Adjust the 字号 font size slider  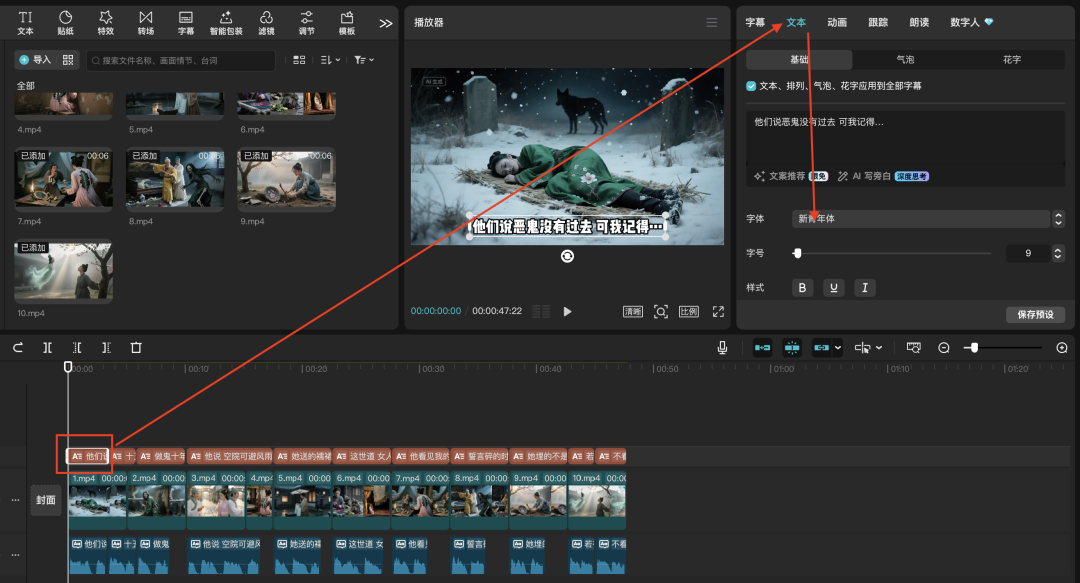(x=797, y=254)
